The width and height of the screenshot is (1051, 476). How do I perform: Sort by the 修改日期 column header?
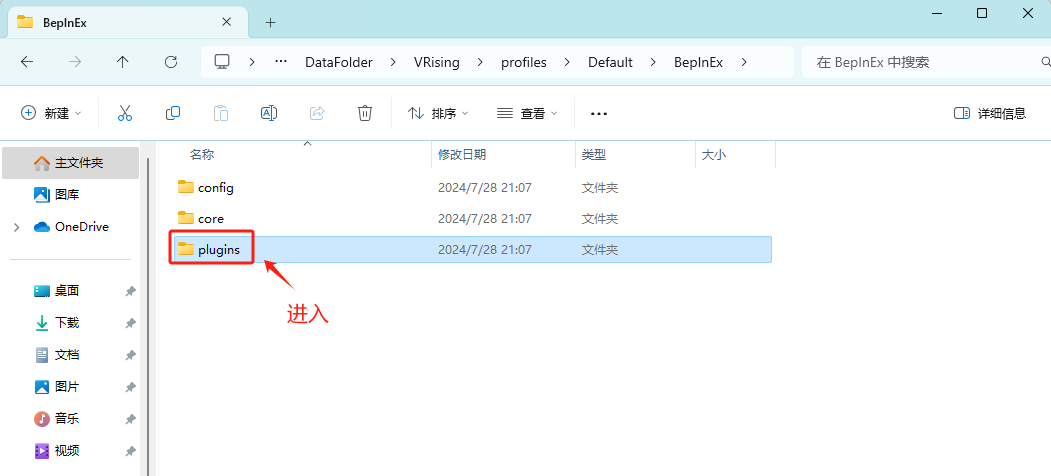[x=462, y=155]
